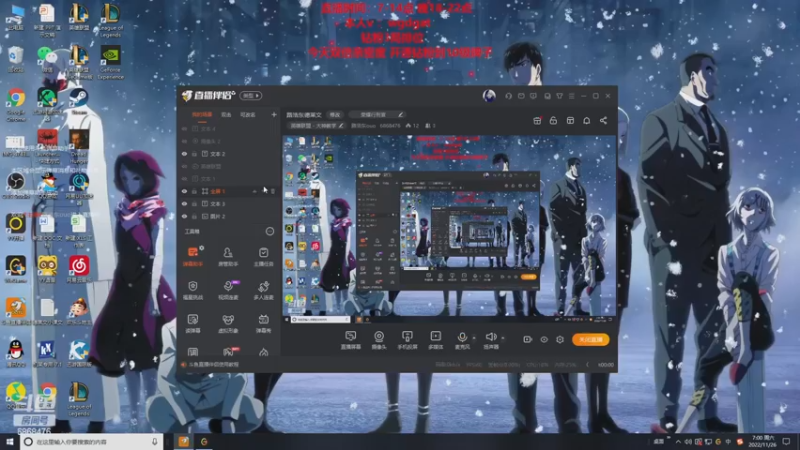Select the 全屏 1 source row
This screenshot has width=800, height=450.
pyautogui.click(x=228, y=191)
